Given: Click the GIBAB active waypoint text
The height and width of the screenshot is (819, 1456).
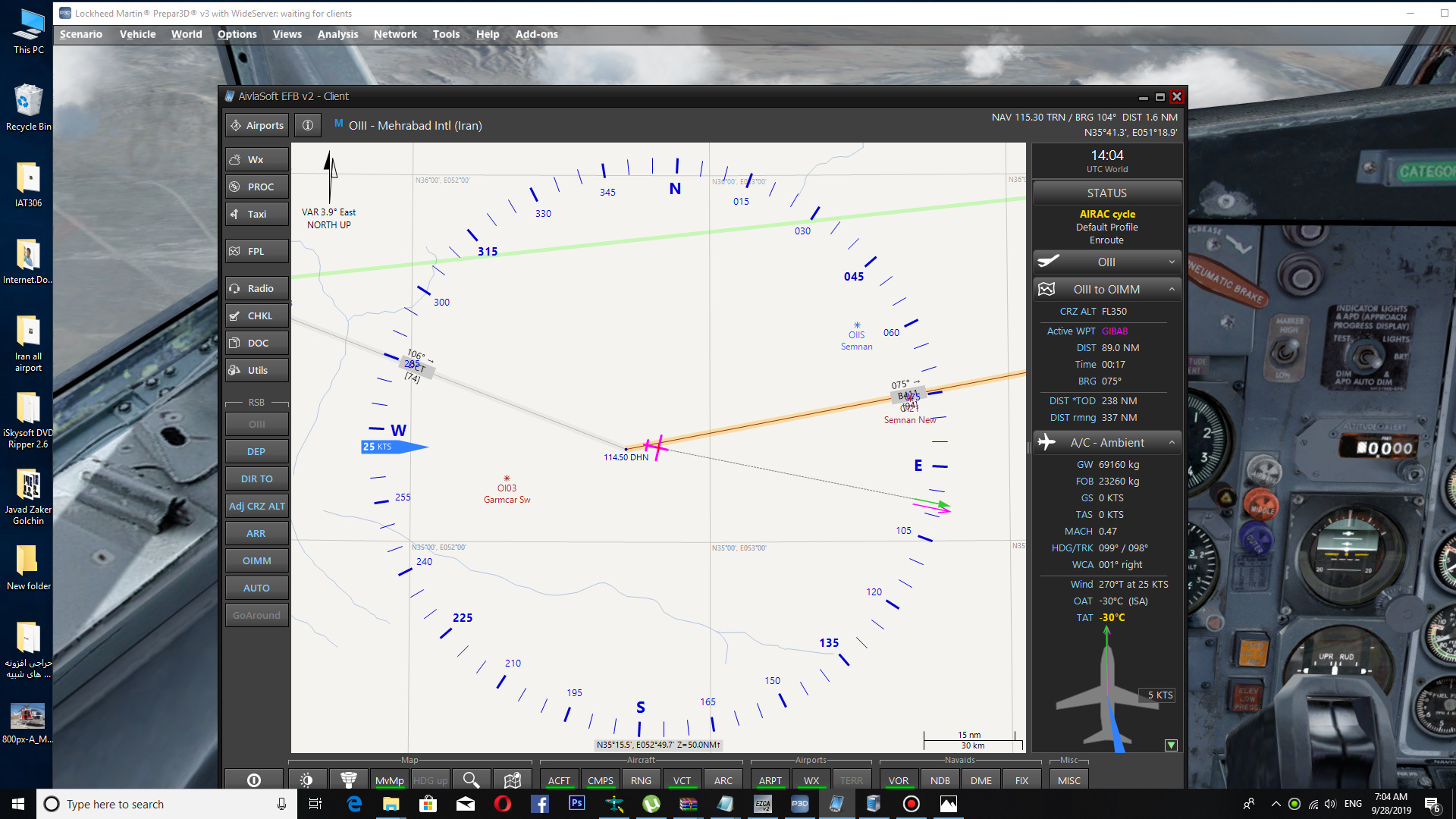Looking at the screenshot, I should [x=1115, y=331].
